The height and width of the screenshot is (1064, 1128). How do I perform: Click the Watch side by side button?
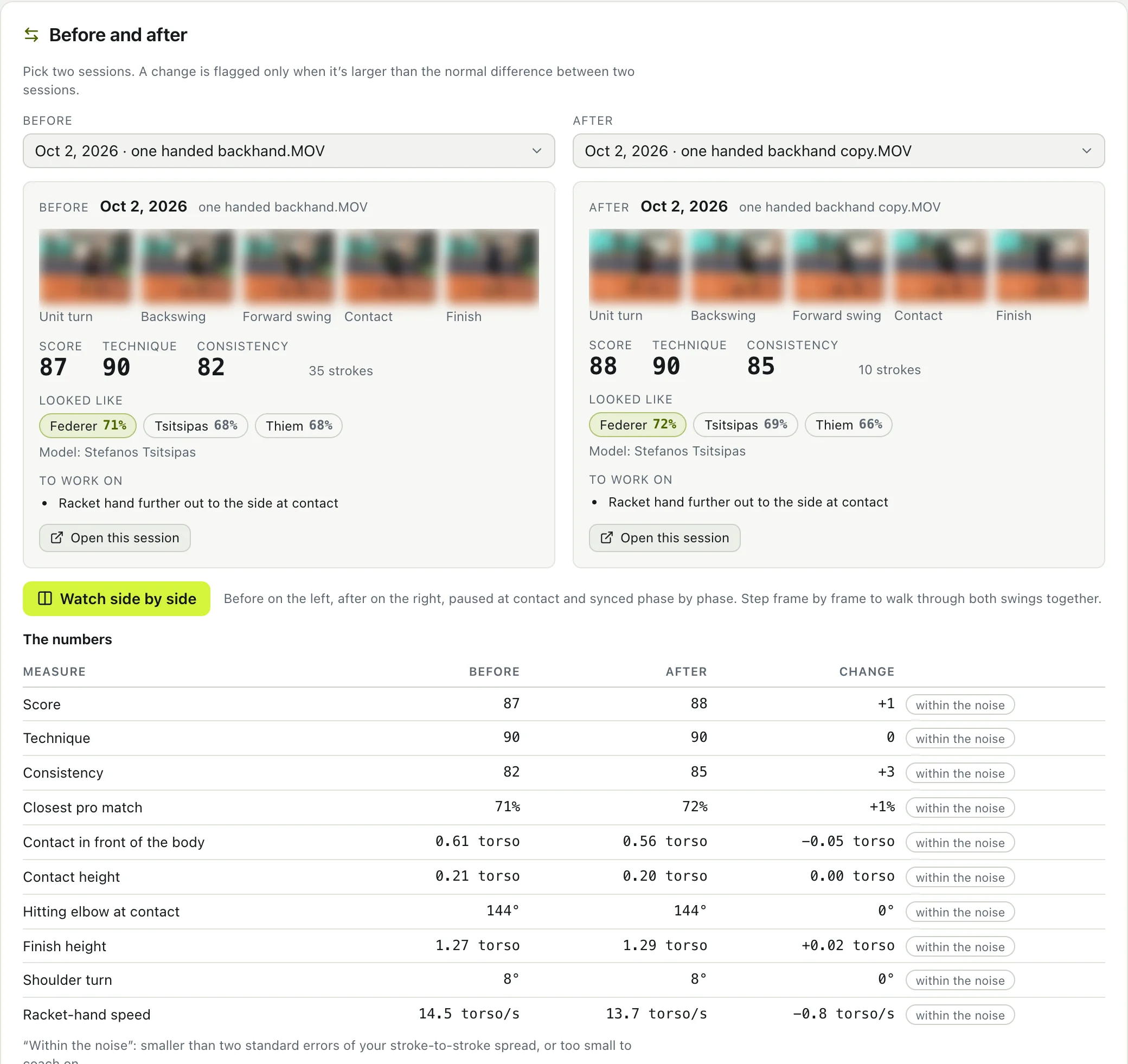[x=116, y=599]
